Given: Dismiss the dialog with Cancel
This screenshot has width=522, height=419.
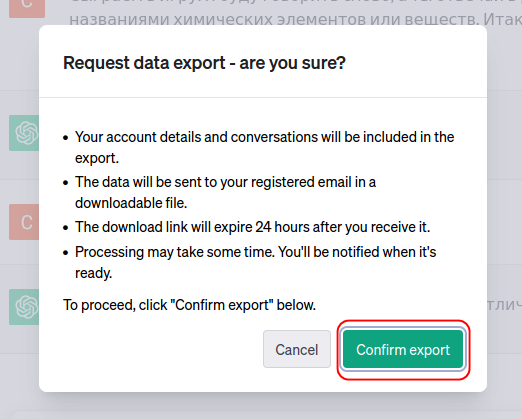Looking at the screenshot, I should coord(297,349).
